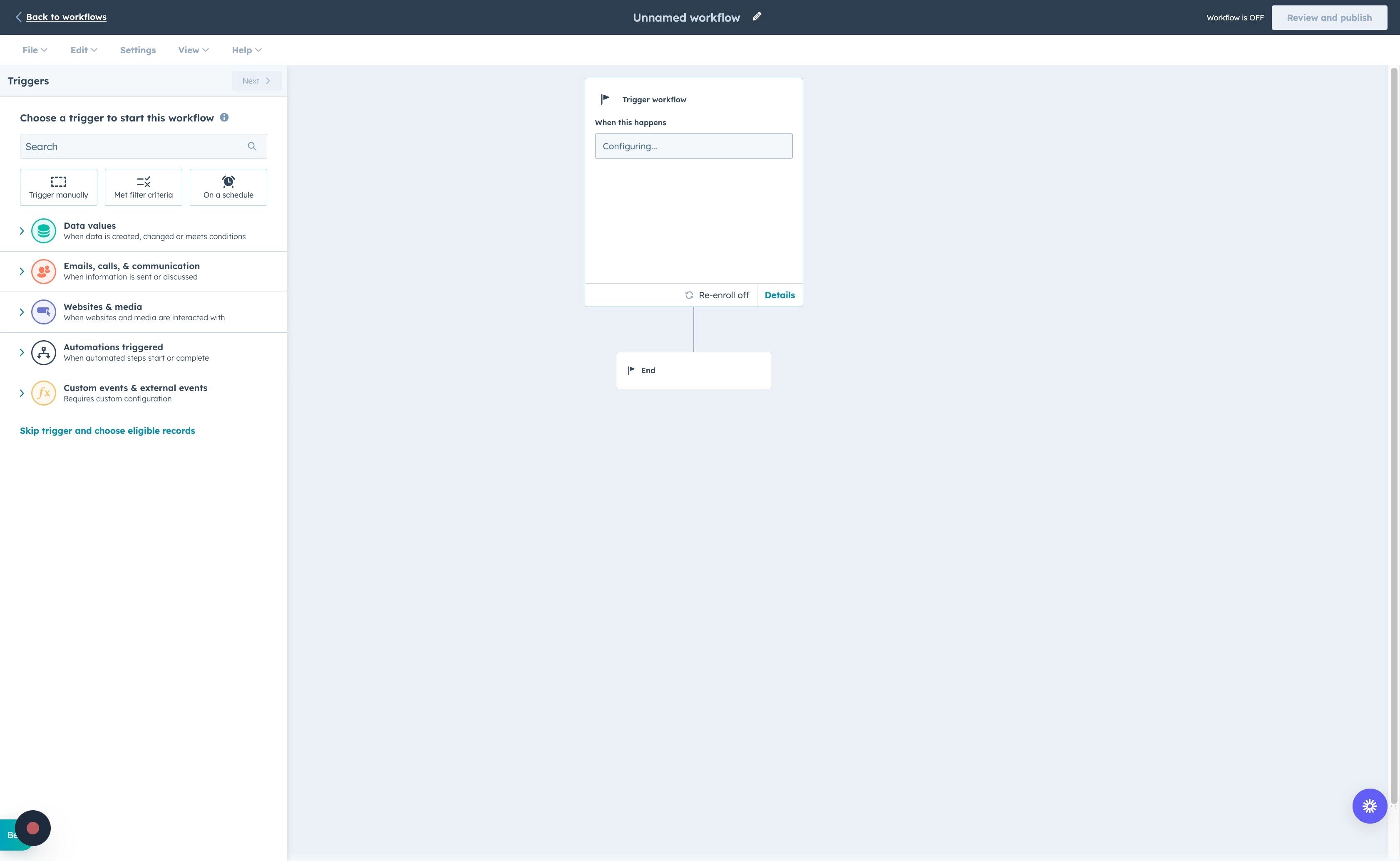1400x861 pixels.
Task: Expand Automations triggered category chevron
Action: coord(22,352)
